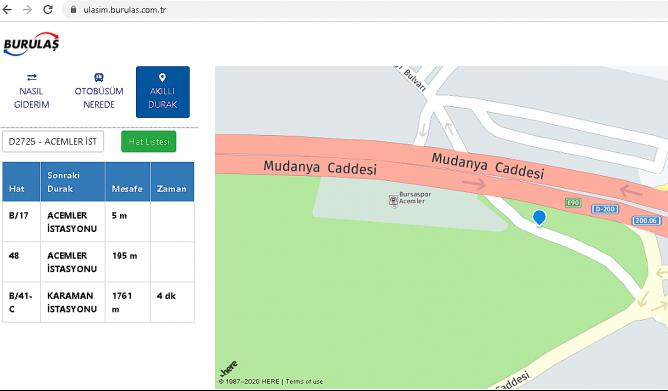This screenshot has width=668, height=391.
Task: Click the Burulaş logo
Action: (x=32, y=43)
